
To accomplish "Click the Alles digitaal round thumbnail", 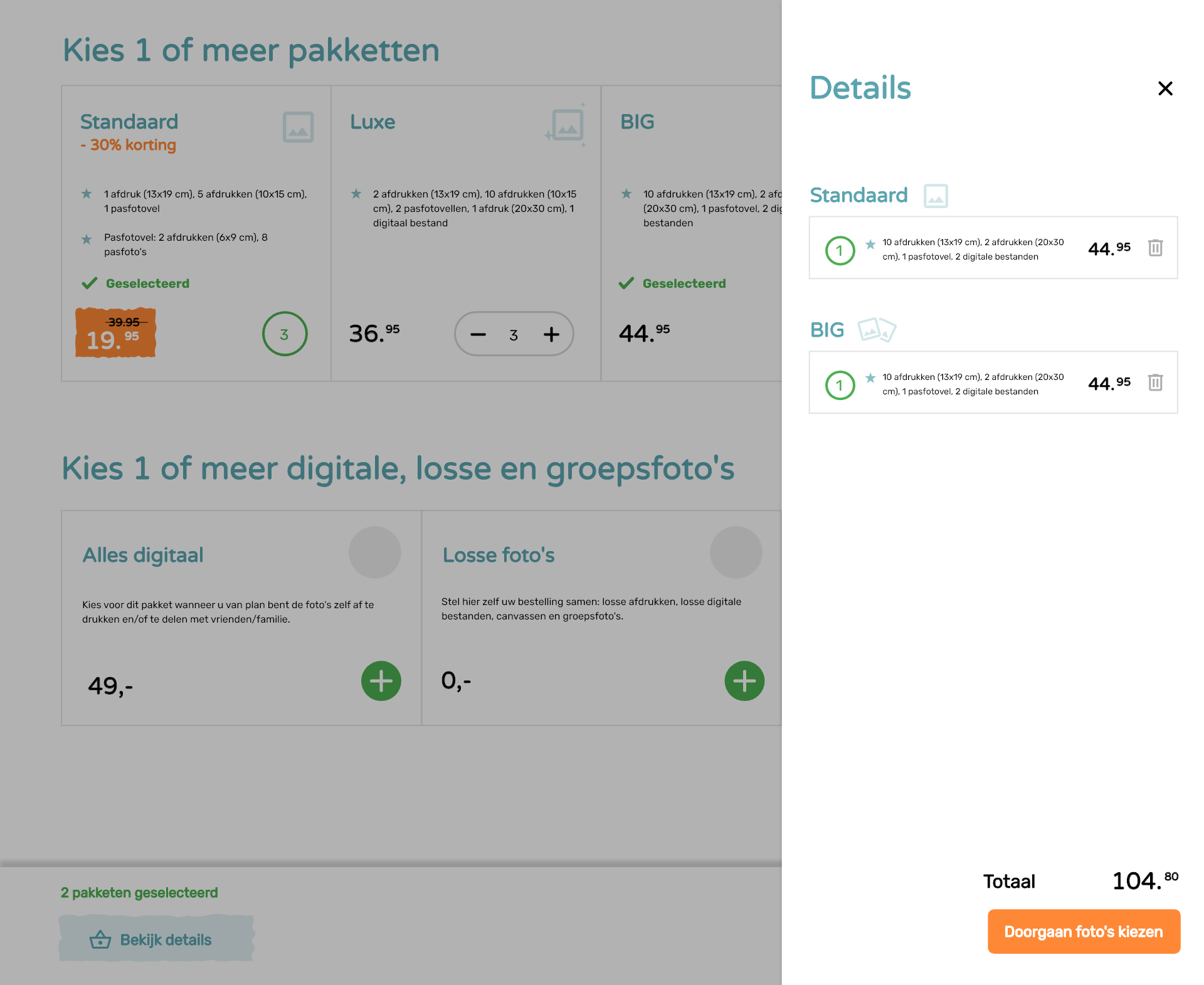I will click(x=375, y=552).
